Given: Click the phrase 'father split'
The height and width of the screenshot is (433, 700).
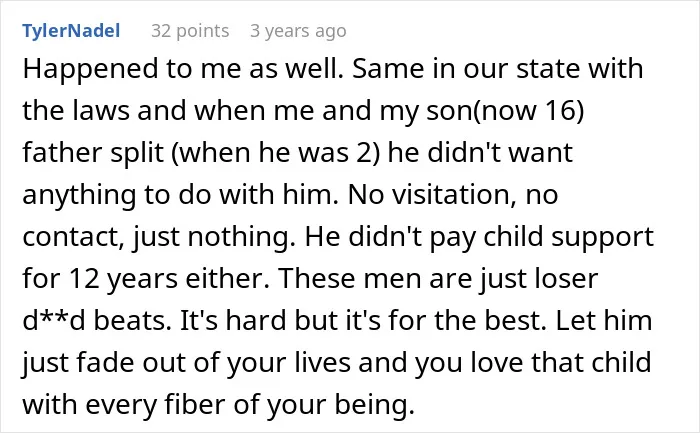Looking at the screenshot, I should click(93, 153).
